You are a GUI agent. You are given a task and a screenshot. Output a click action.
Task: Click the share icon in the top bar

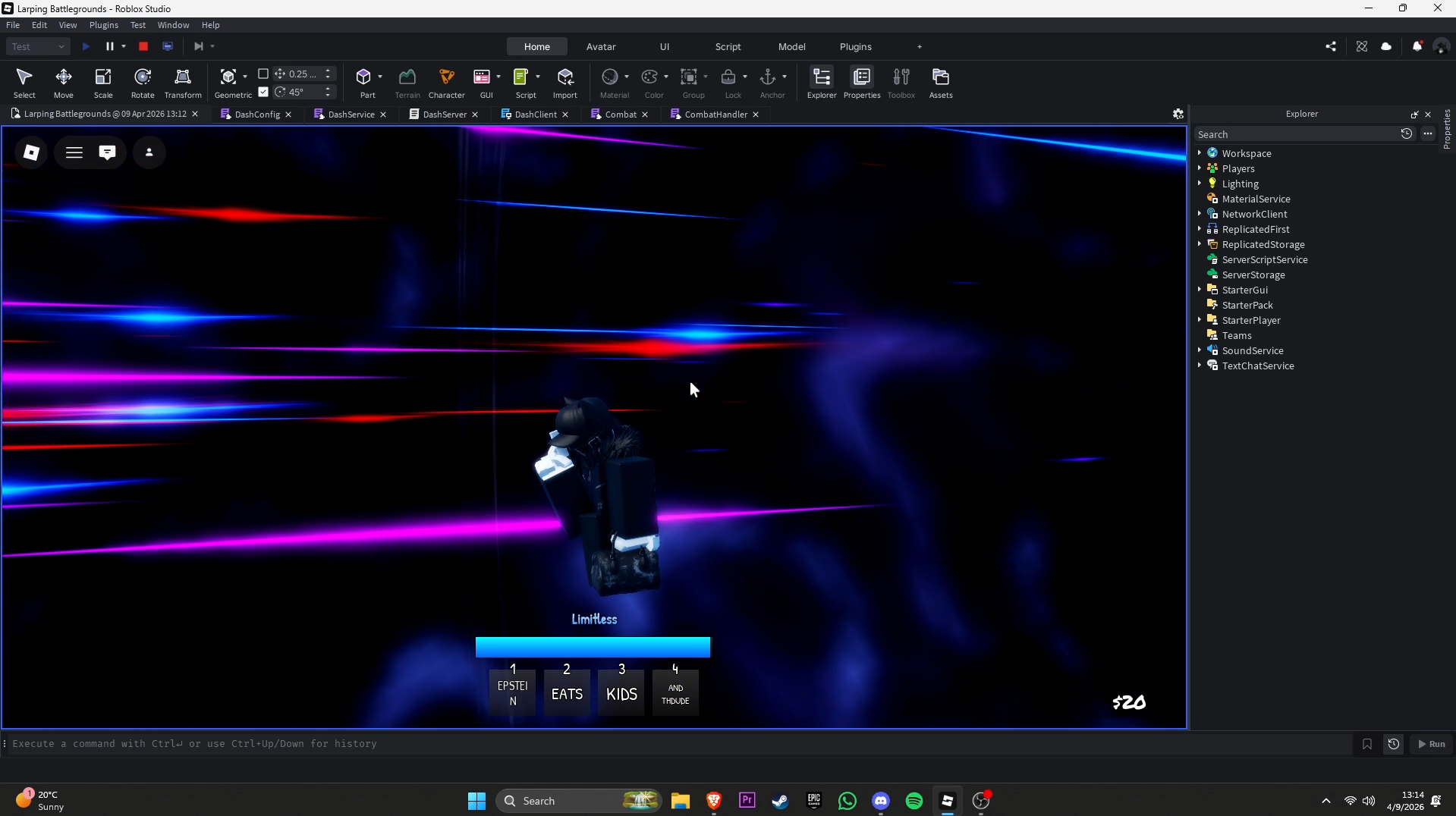click(1331, 46)
